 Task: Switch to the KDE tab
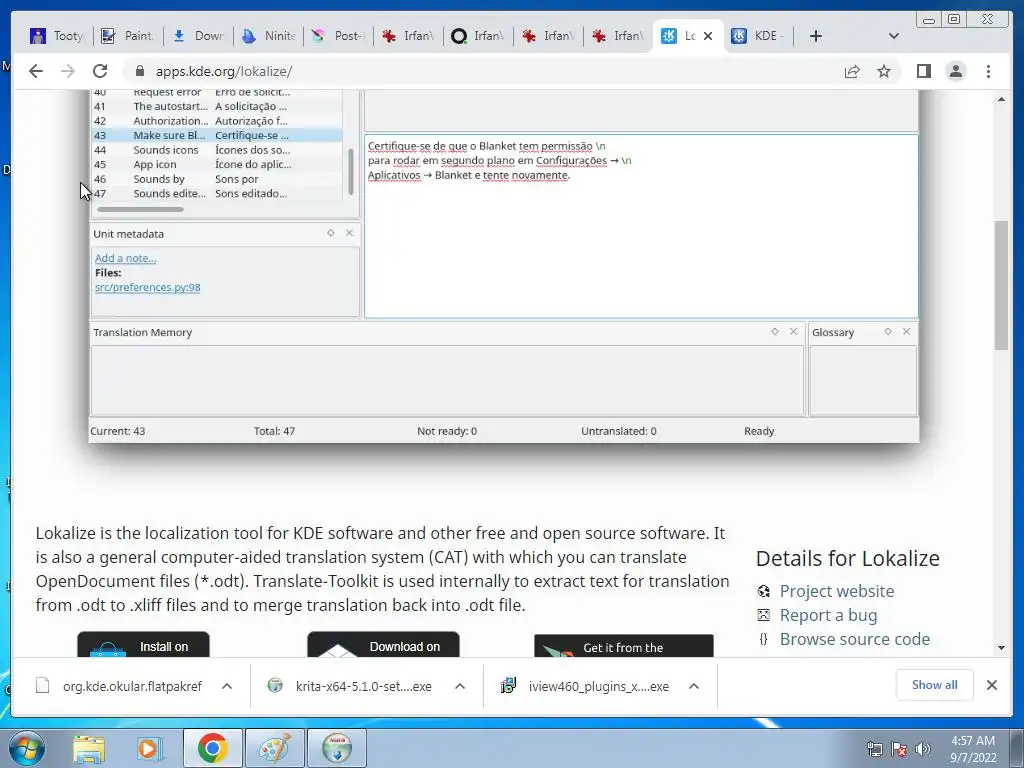click(x=758, y=36)
